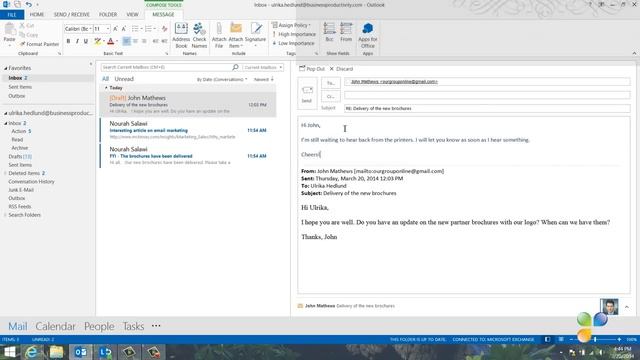
Task: Click Pop Out button
Action: click(x=312, y=69)
